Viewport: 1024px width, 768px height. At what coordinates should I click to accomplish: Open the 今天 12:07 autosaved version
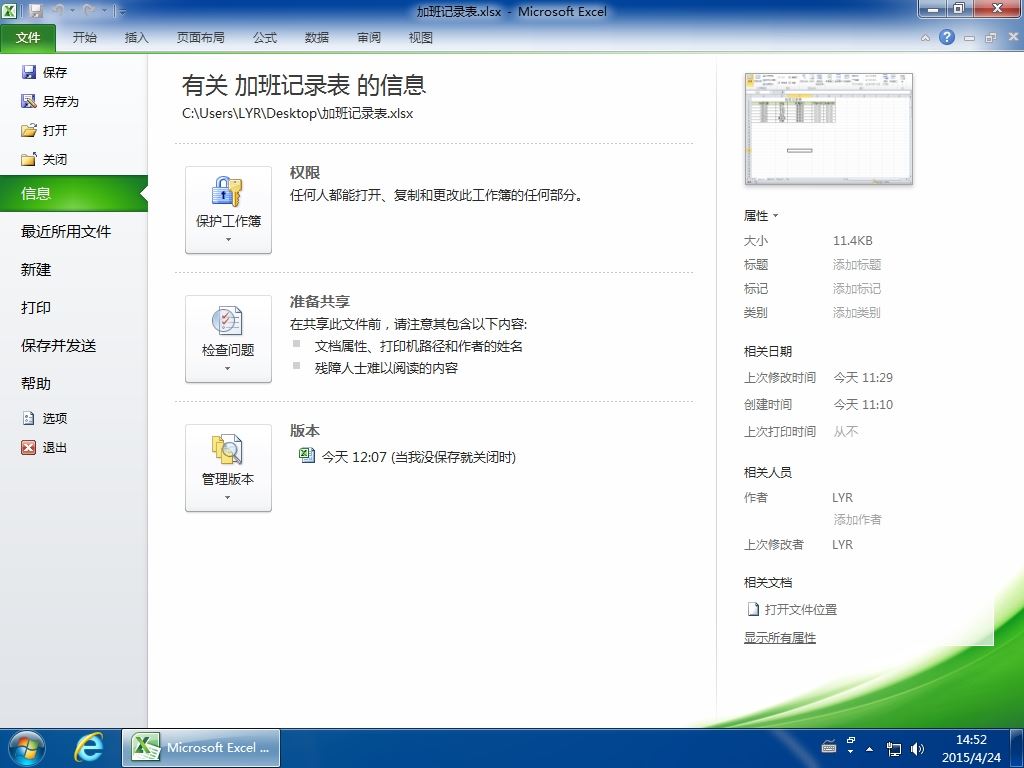419,456
